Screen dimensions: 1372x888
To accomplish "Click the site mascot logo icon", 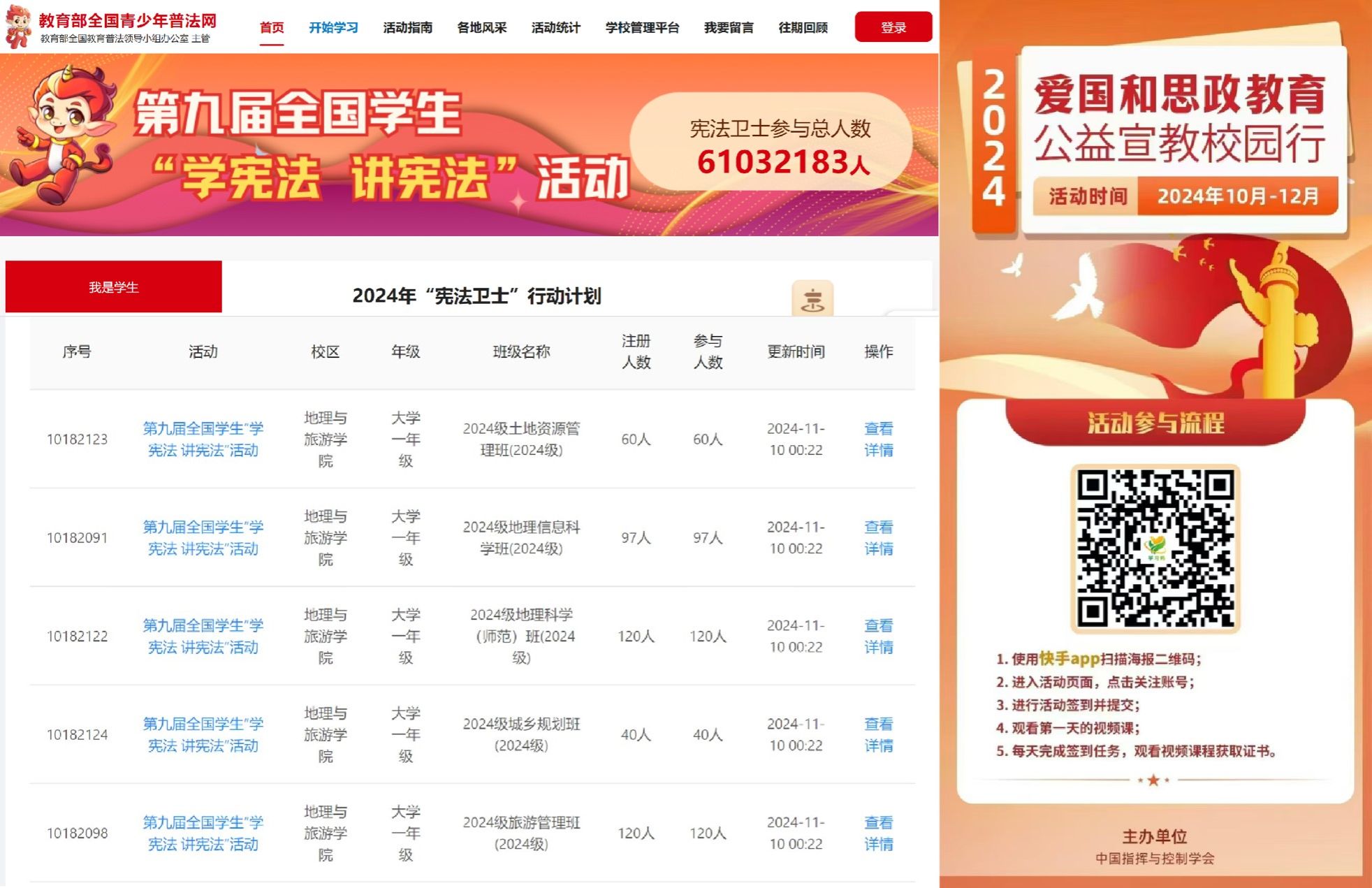I will [x=19, y=26].
